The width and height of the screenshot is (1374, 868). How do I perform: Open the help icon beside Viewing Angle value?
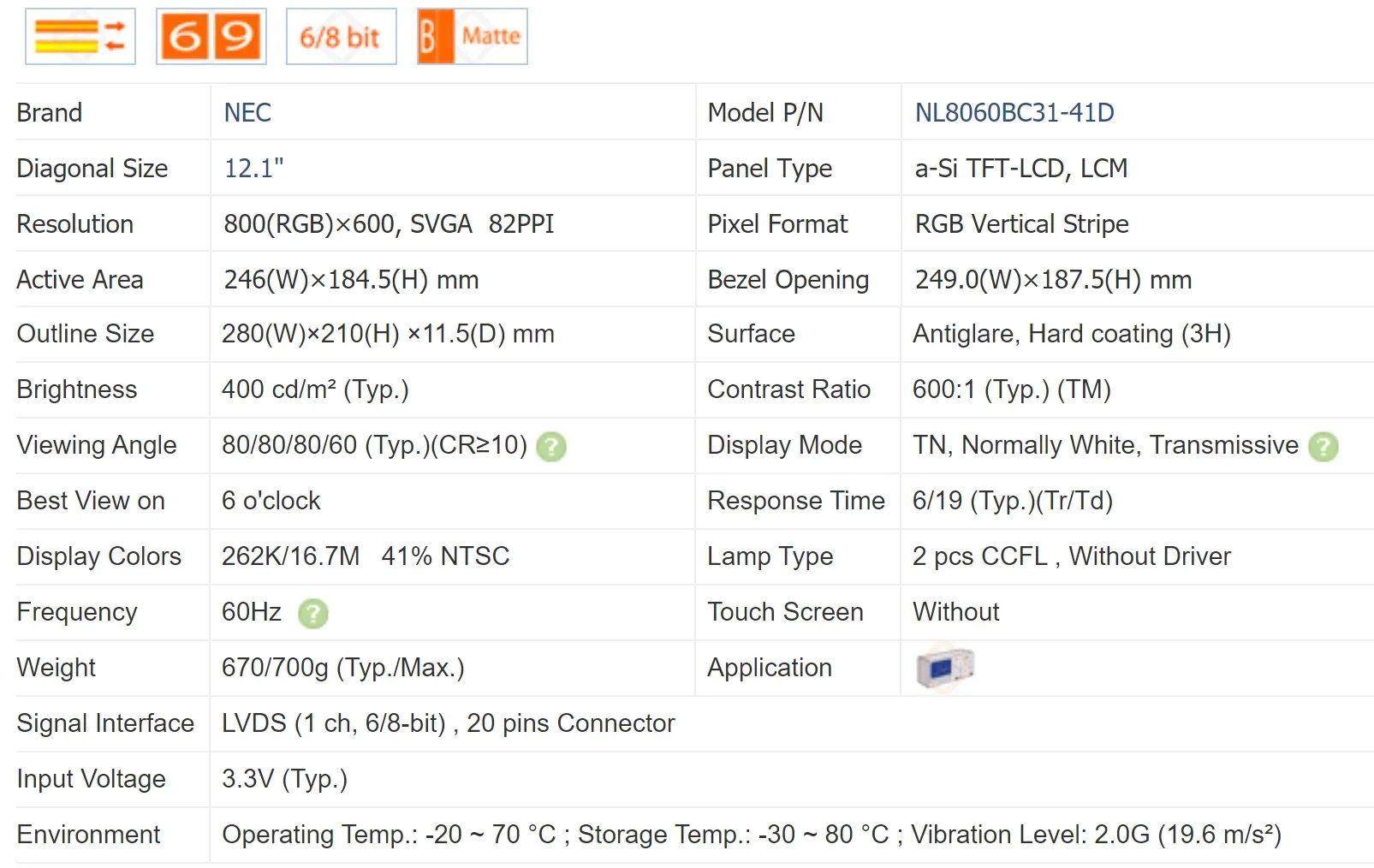coord(551,447)
